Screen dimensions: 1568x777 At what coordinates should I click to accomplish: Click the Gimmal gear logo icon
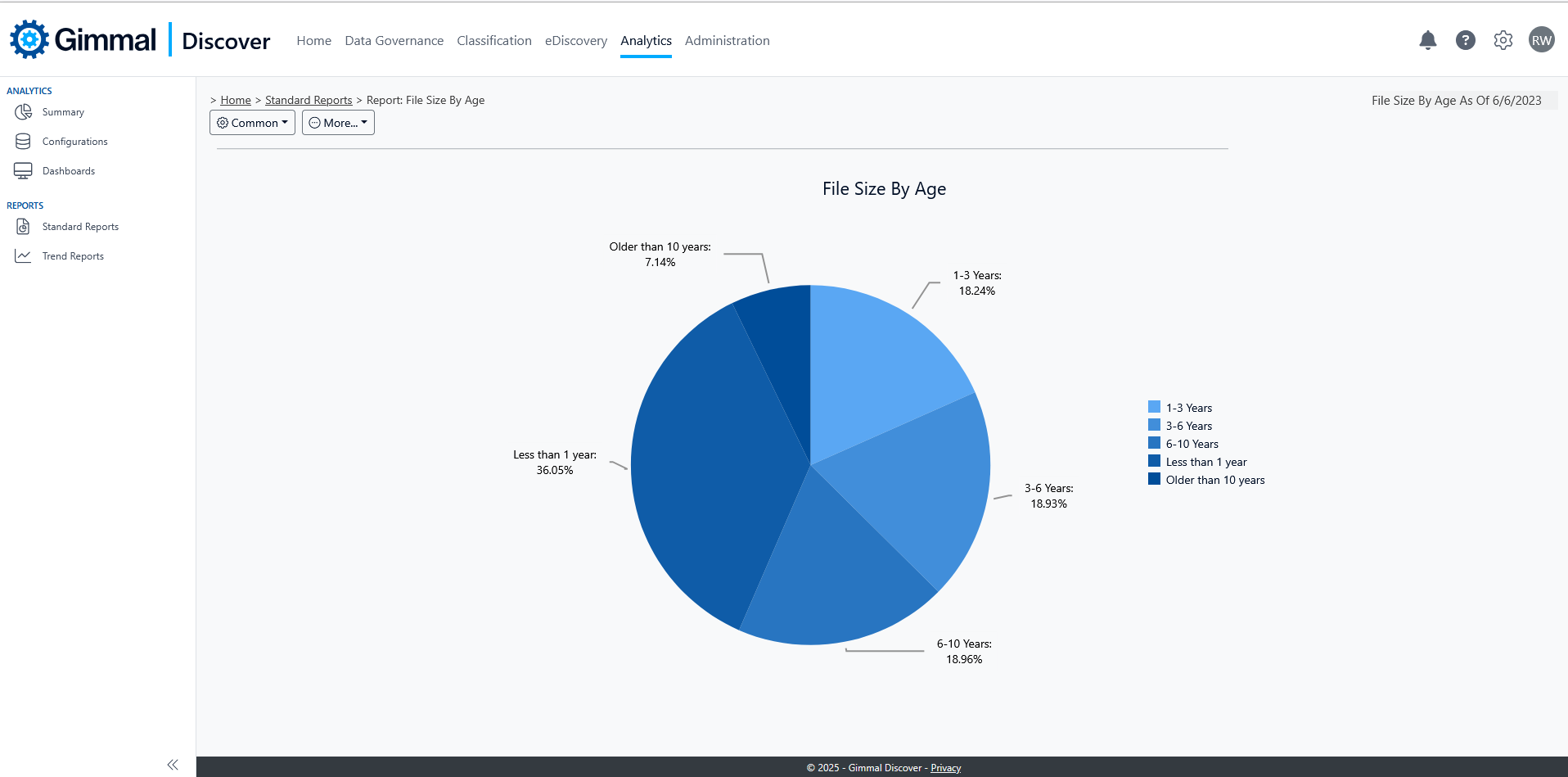pyautogui.click(x=29, y=39)
